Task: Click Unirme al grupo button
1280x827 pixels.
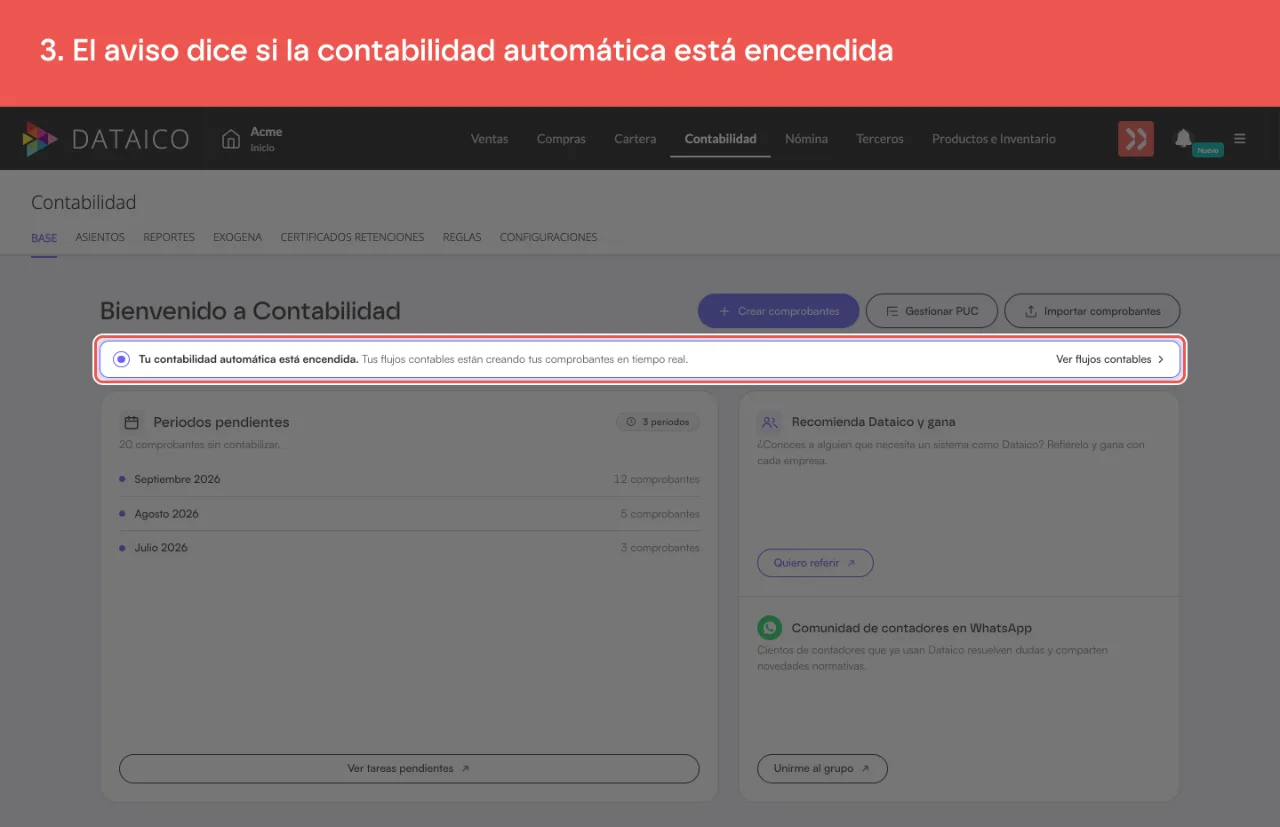Action: click(x=822, y=769)
